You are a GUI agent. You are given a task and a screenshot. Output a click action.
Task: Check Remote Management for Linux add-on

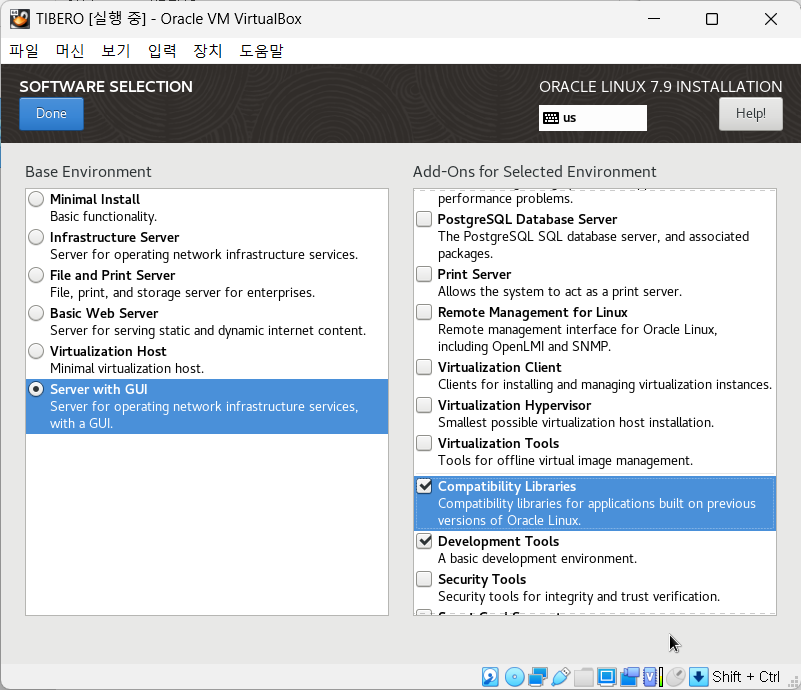pos(424,312)
